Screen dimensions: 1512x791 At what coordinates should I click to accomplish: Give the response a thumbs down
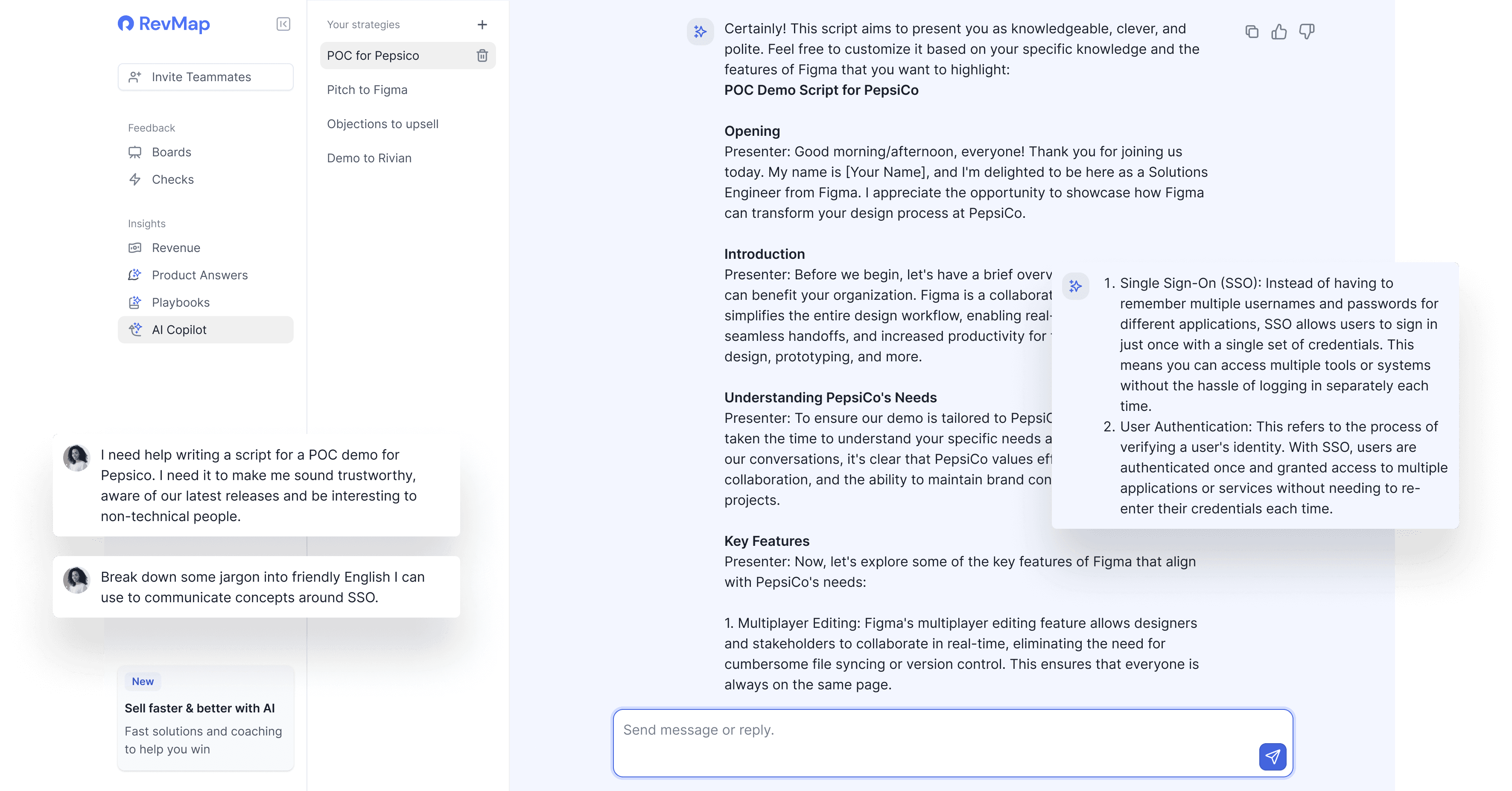pos(1307,32)
